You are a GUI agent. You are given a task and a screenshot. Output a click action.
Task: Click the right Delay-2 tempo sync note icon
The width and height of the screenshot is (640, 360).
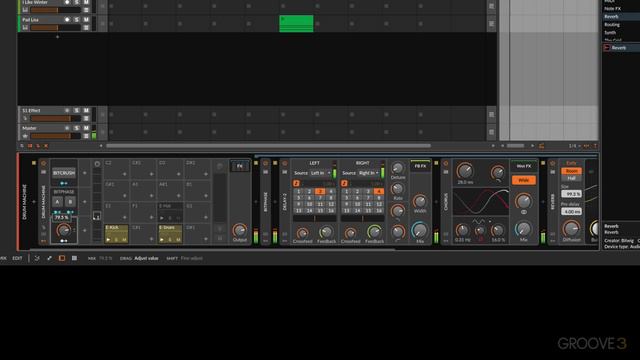coord(344,183)
